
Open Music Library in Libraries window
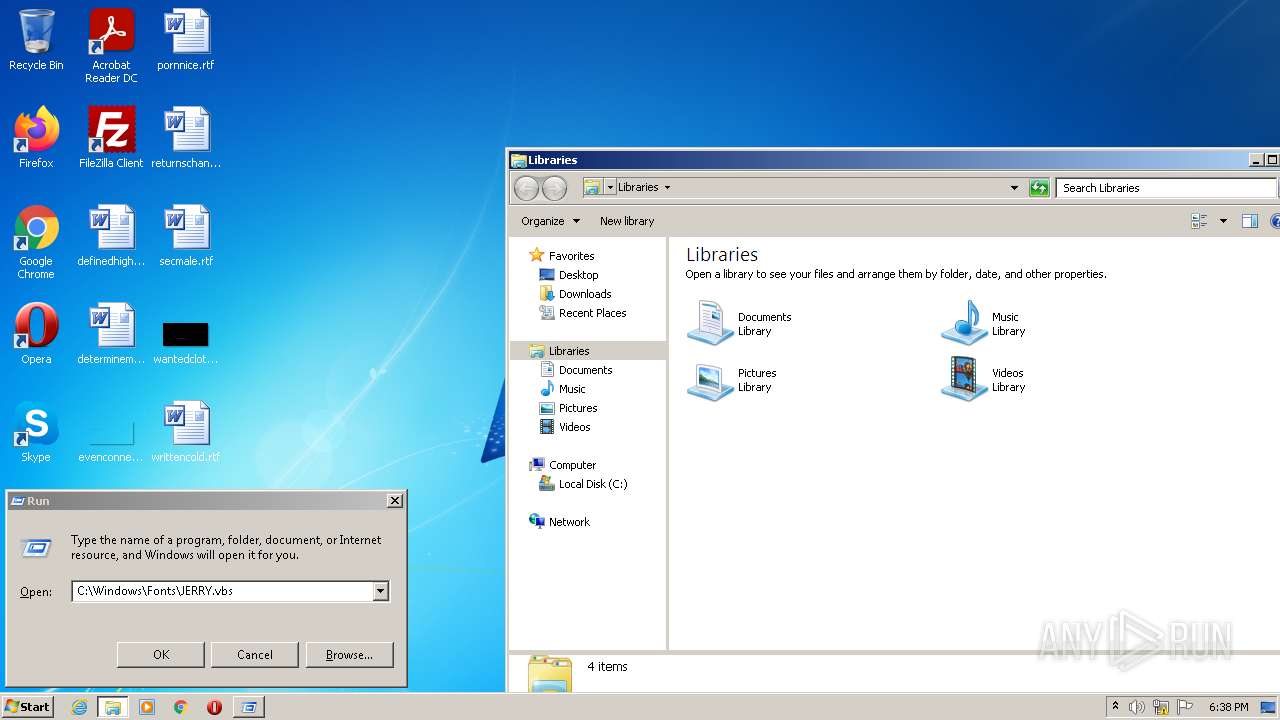tap(984, 324)
